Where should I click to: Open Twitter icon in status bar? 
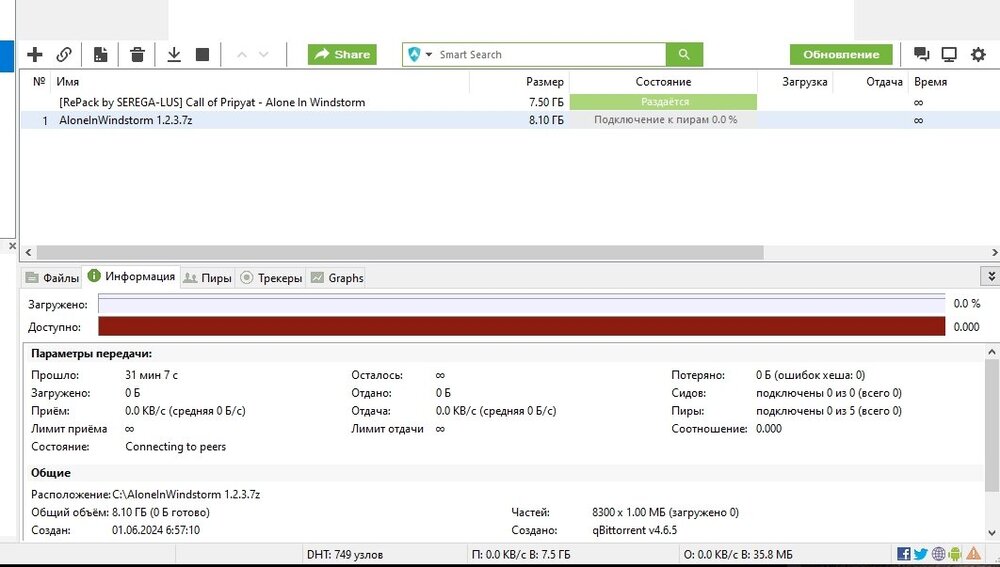pos(920,554)
